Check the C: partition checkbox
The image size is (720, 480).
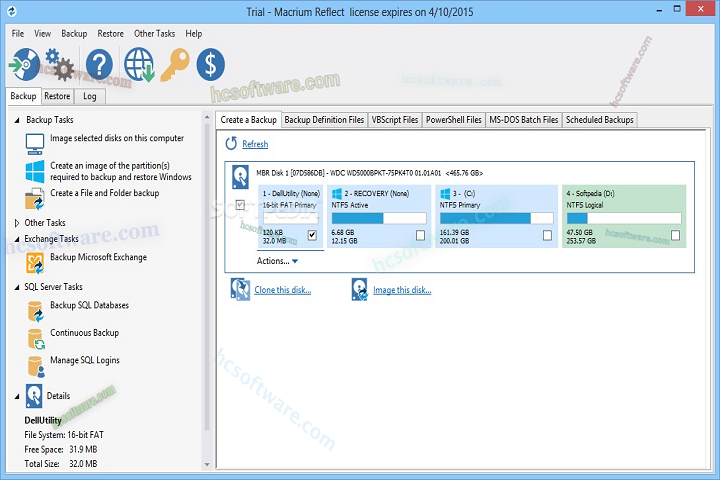point(547,235)
